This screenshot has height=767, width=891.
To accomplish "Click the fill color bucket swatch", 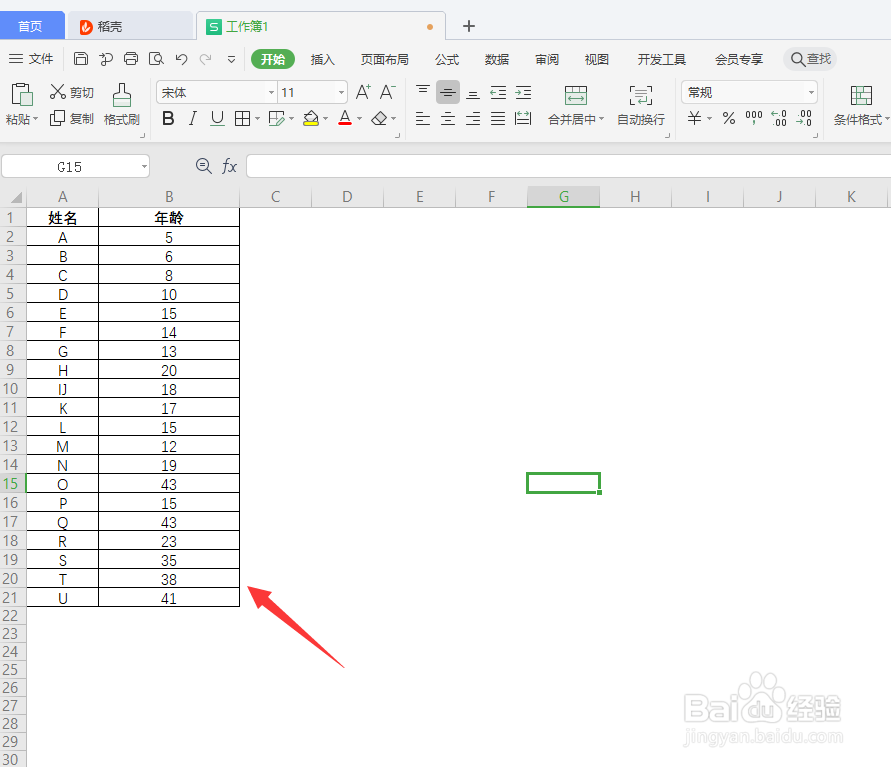I will pos(311,118).
